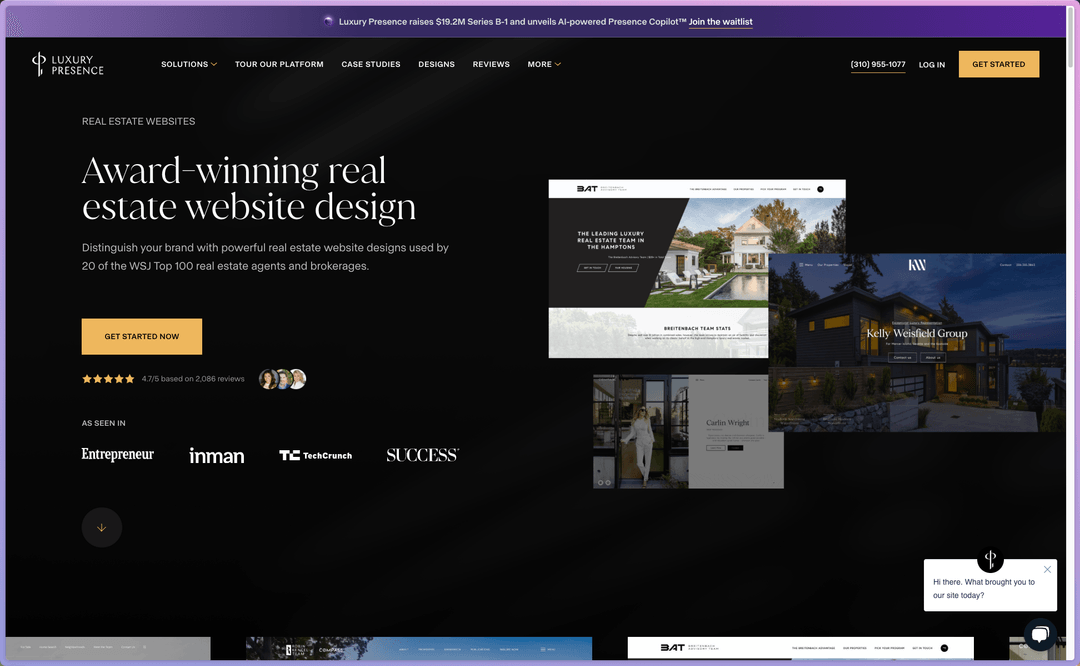Click the bottom BAT site thumbnail
The image size is (1080, 666).
coord(800,648)
